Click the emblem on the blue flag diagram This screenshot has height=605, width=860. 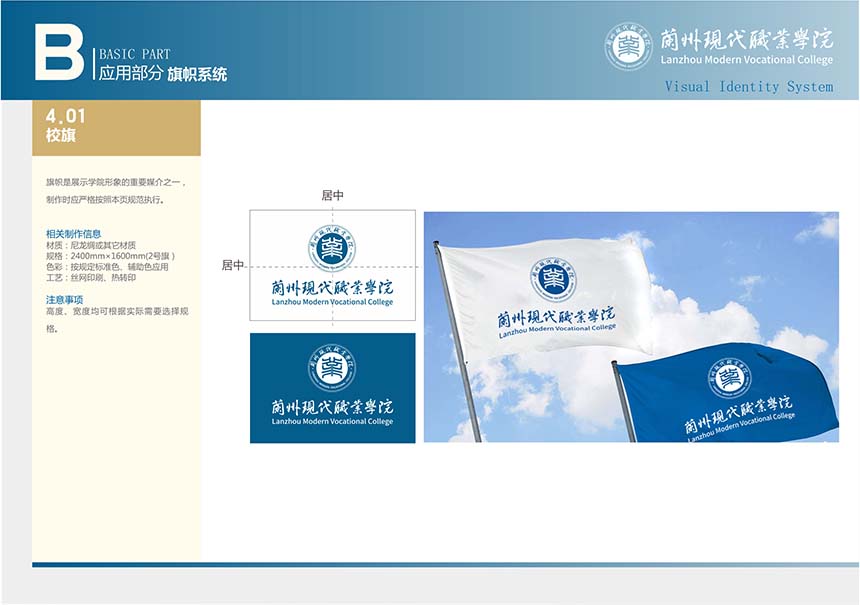[332, 367]
